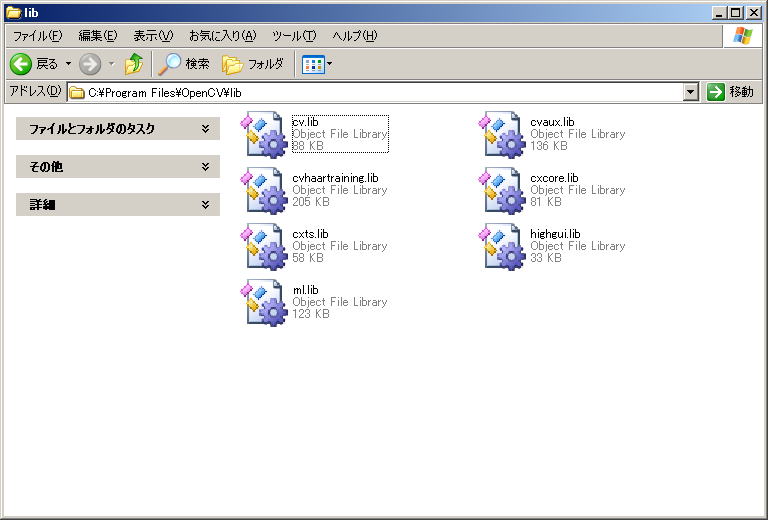Open the Views dropdown arrow
This screenshot has height=520, width=768.
(x=330, y=64)
